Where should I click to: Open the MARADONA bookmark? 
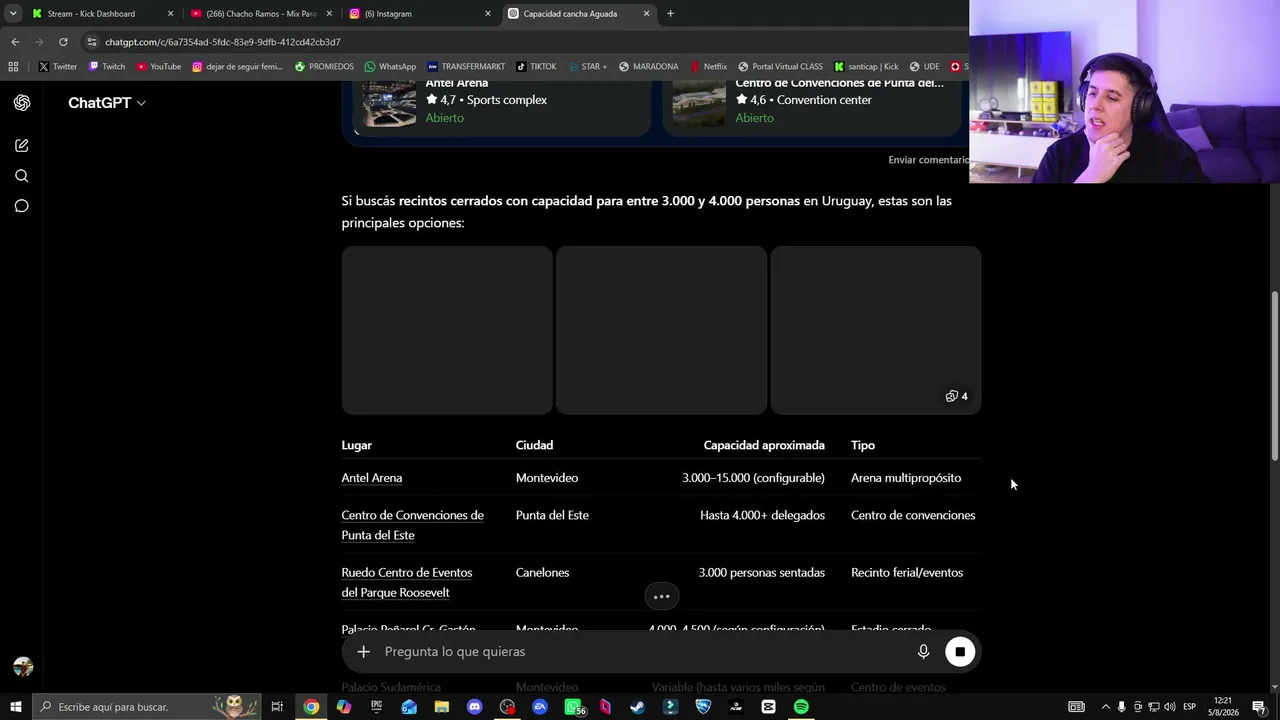click(x=648, y=67)
